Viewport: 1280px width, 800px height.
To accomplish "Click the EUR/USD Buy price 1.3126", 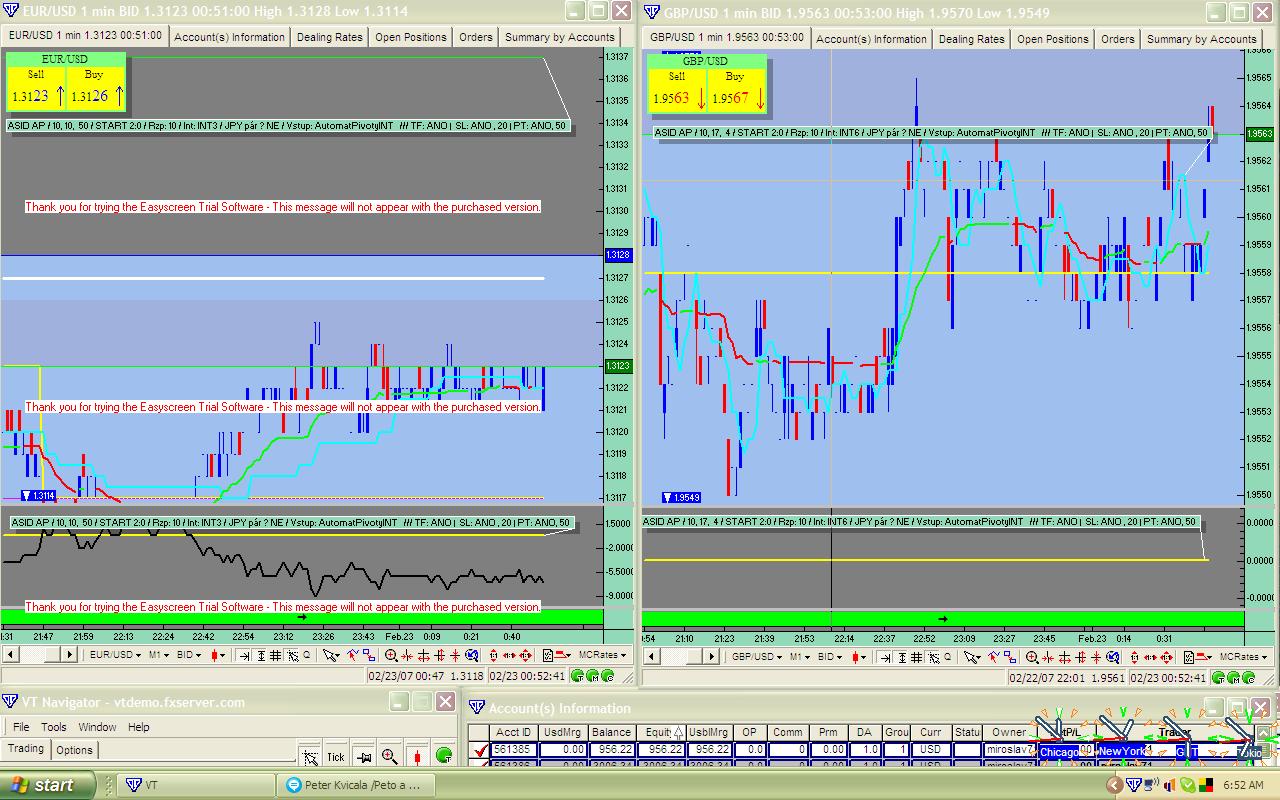I will click(x=90, y=96).
